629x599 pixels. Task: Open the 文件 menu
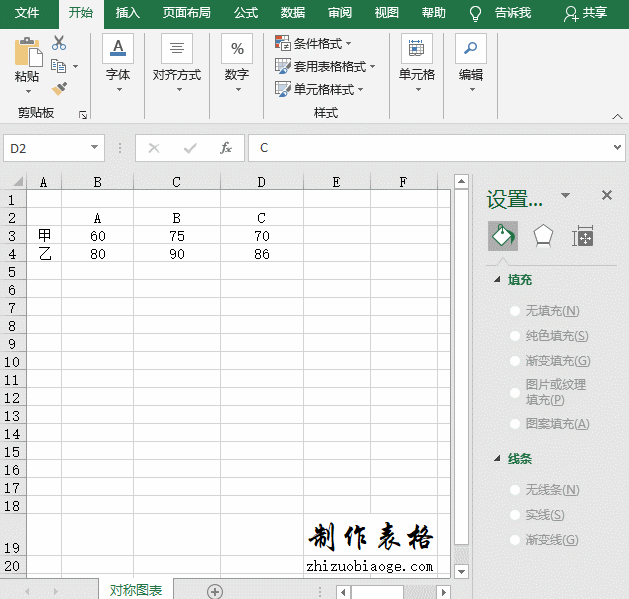[x=27, y=13]
